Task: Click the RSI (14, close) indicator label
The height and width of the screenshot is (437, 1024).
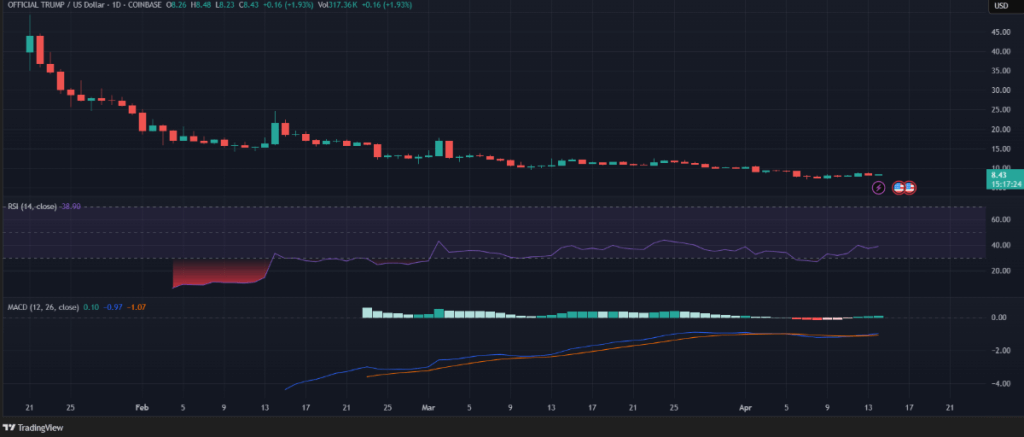Action: pos(31,206)
